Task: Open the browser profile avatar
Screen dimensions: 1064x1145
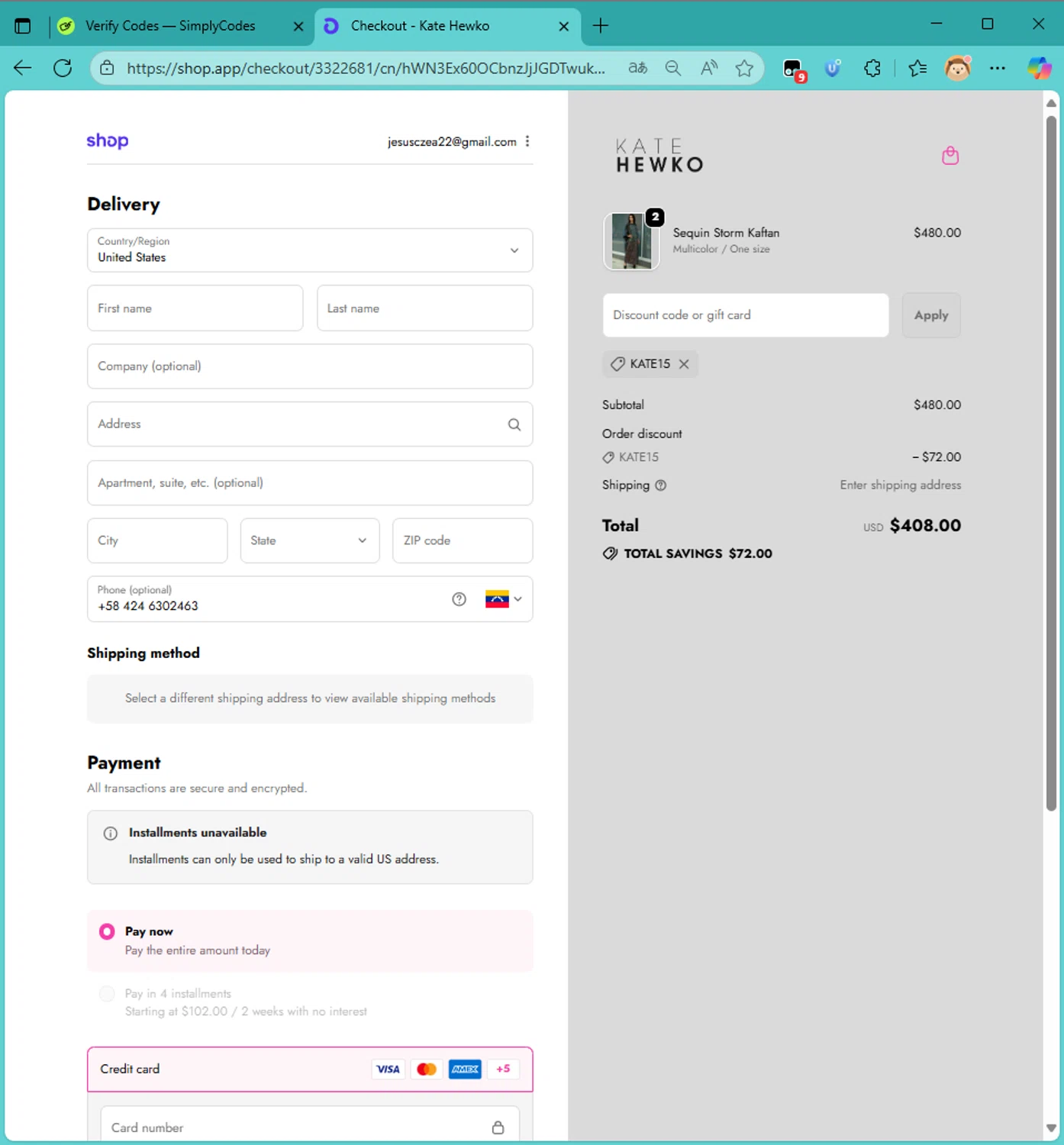Action: (x=957, y=68)
